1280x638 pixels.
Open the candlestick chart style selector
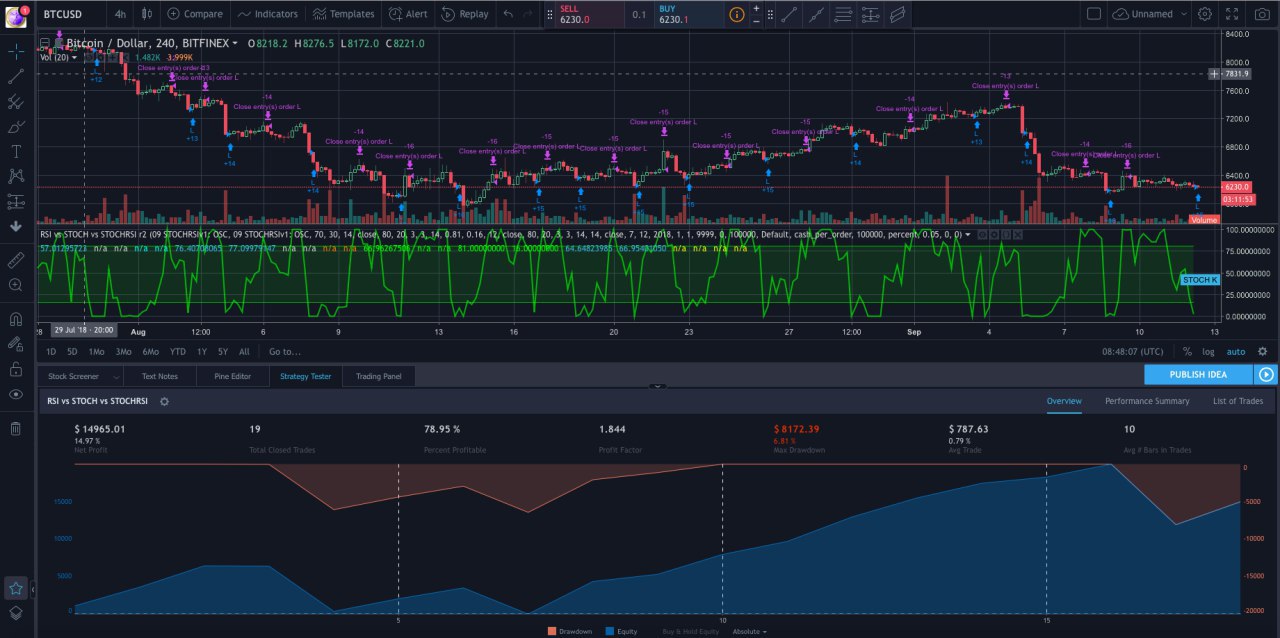pyautogui.click(x=147, y=14)
